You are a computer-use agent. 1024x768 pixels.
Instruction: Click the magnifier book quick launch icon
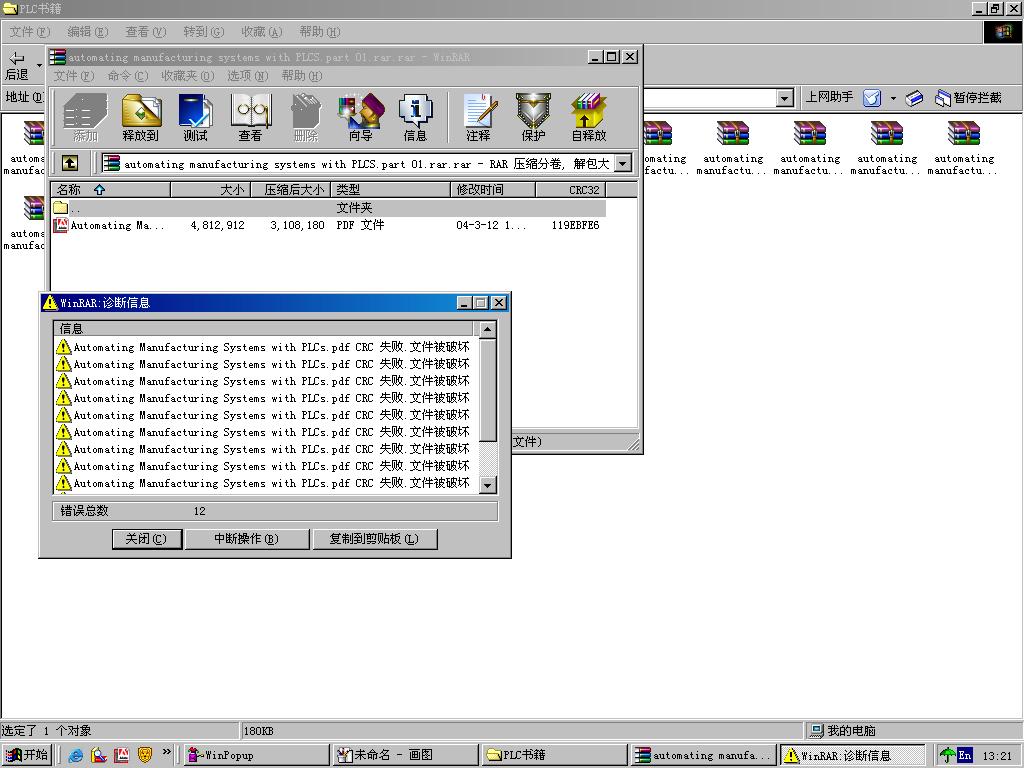[x=99, y=755]
